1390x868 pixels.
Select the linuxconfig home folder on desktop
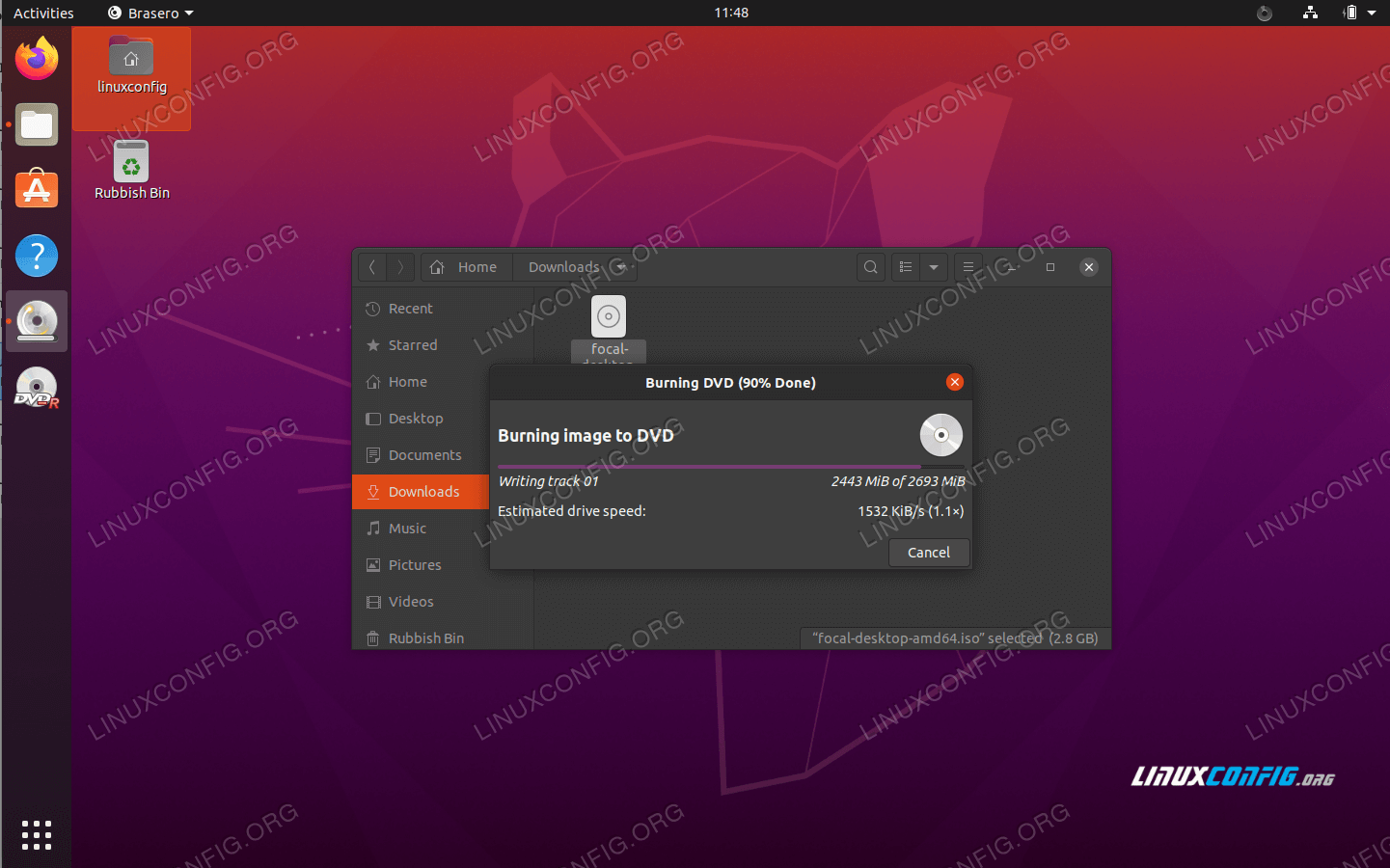tap(131, 67)
